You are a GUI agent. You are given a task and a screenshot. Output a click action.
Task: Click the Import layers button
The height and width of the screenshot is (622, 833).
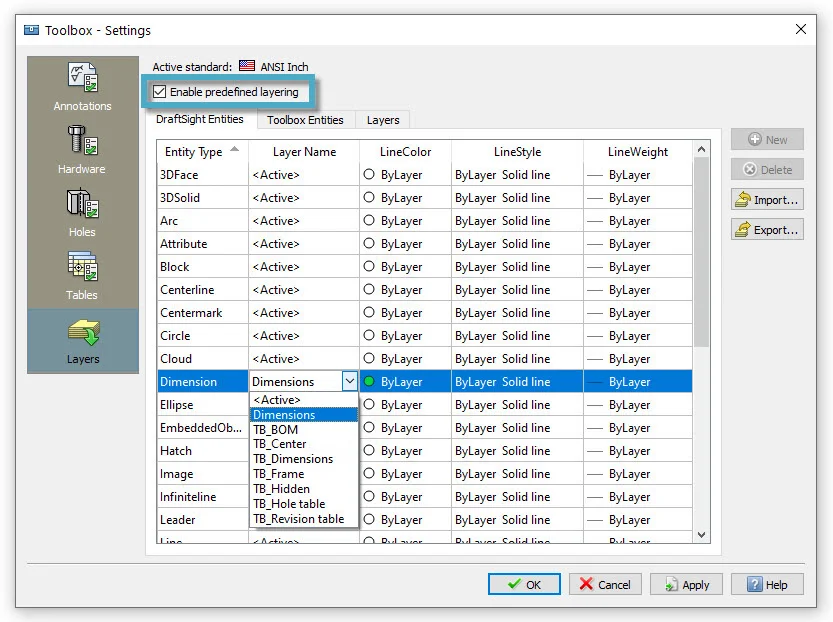click(x=767, y=200)
